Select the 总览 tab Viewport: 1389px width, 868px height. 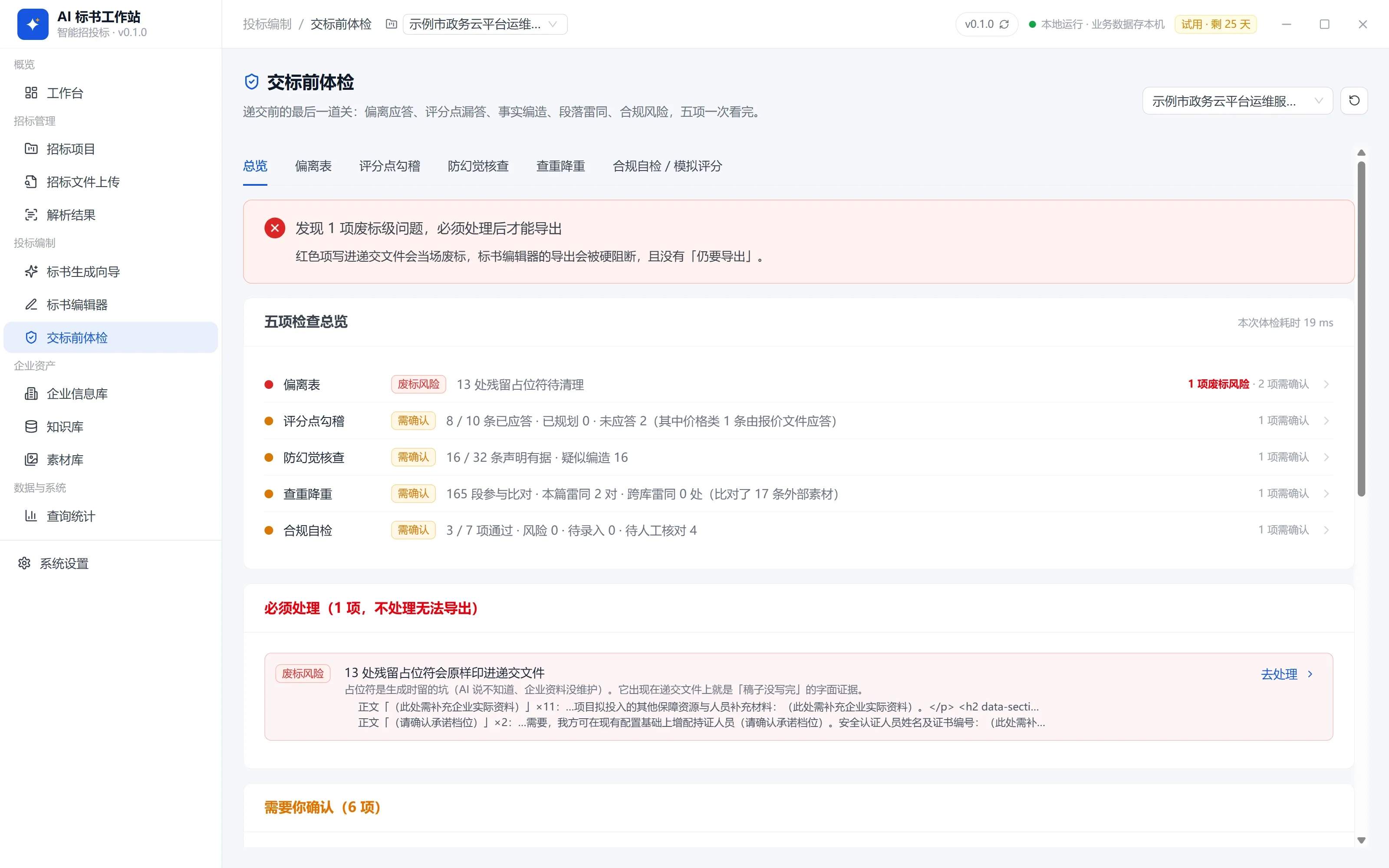coord(255,166)
